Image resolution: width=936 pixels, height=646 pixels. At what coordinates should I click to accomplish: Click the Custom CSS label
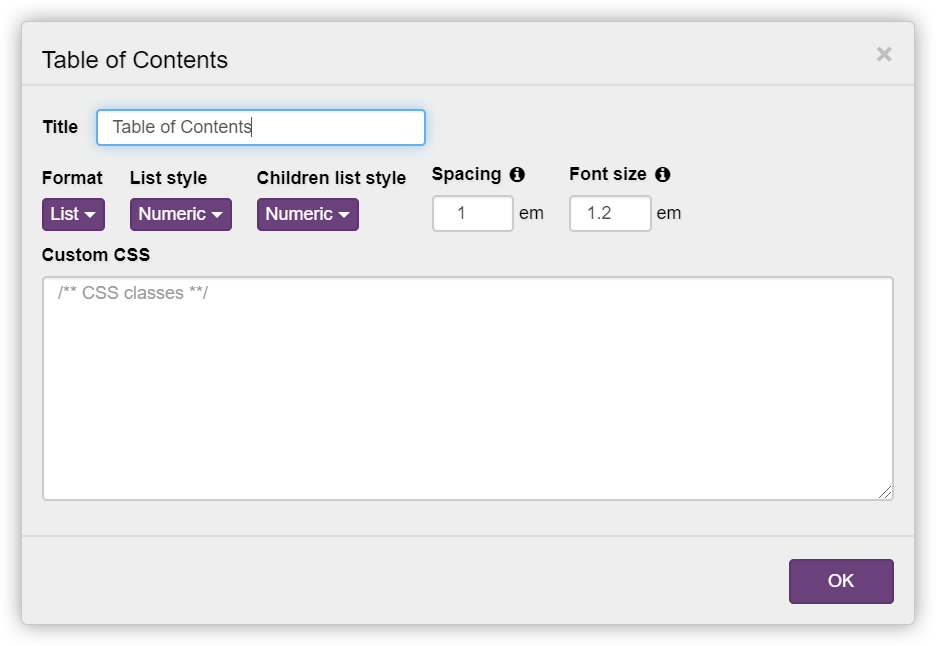click(96, 255)
